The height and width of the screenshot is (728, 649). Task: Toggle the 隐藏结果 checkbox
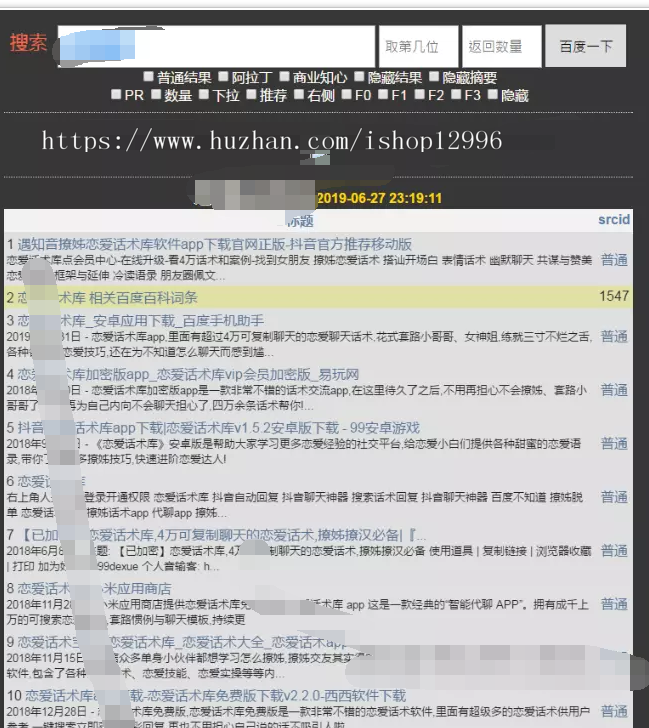(359, 76)
